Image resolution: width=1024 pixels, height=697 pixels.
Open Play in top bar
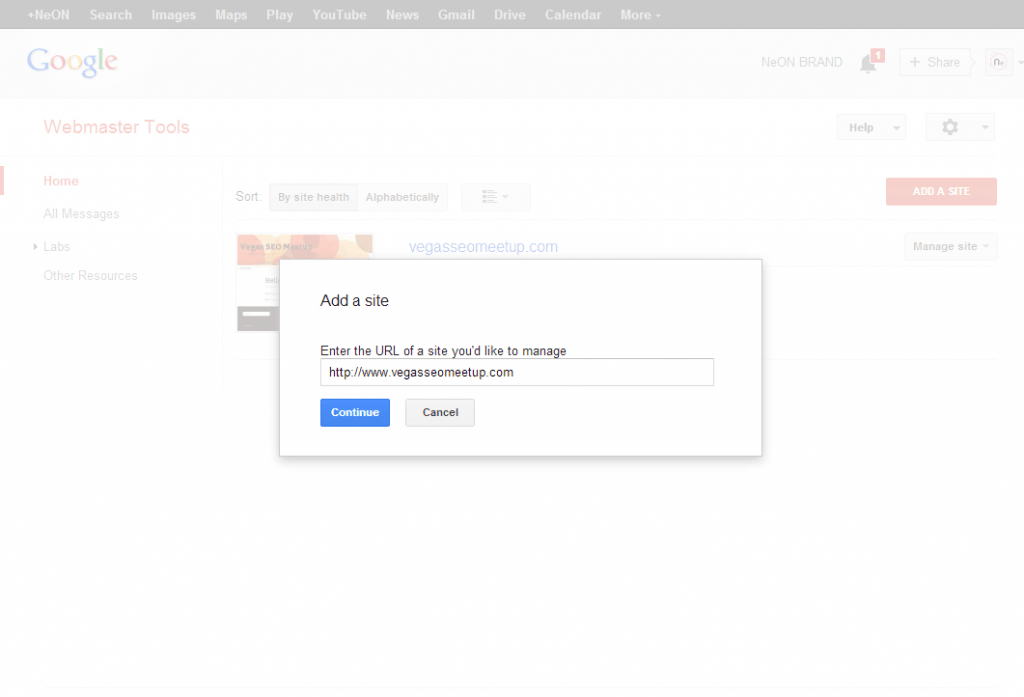click(x=280, y=14)
